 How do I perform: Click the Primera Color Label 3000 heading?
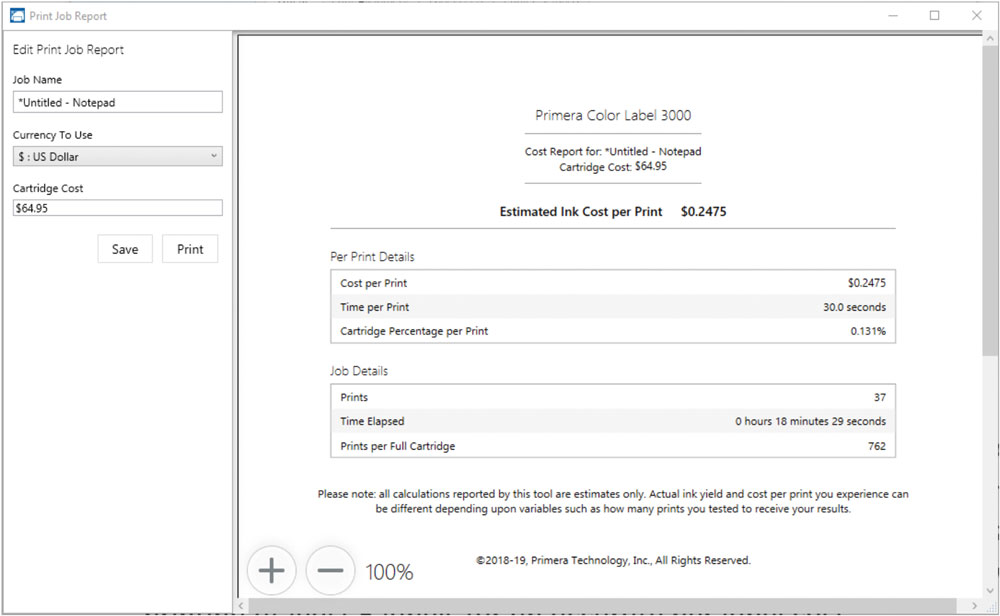coord(613,115)
